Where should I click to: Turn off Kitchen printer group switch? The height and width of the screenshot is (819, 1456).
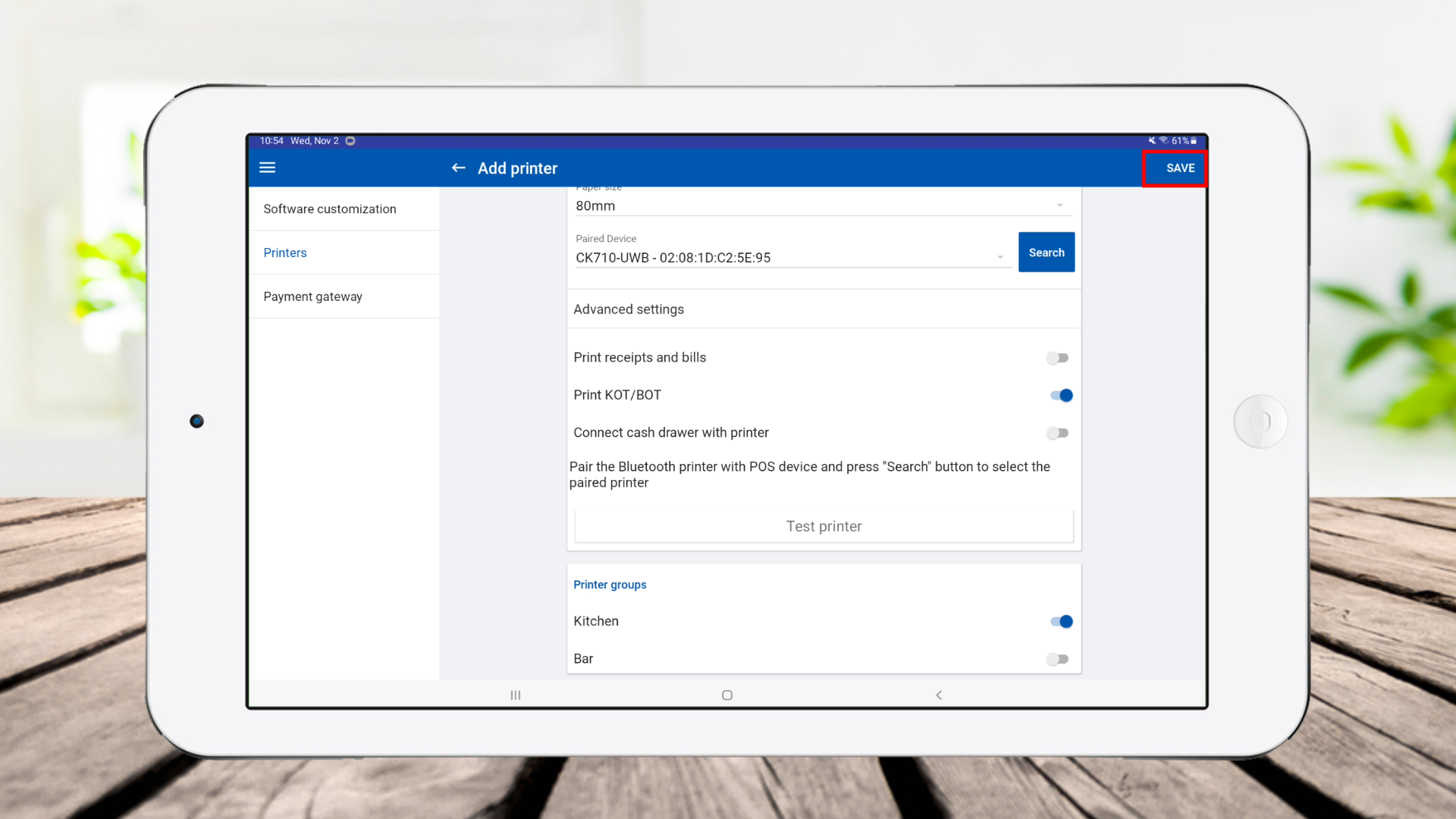tap(1061, 621)
